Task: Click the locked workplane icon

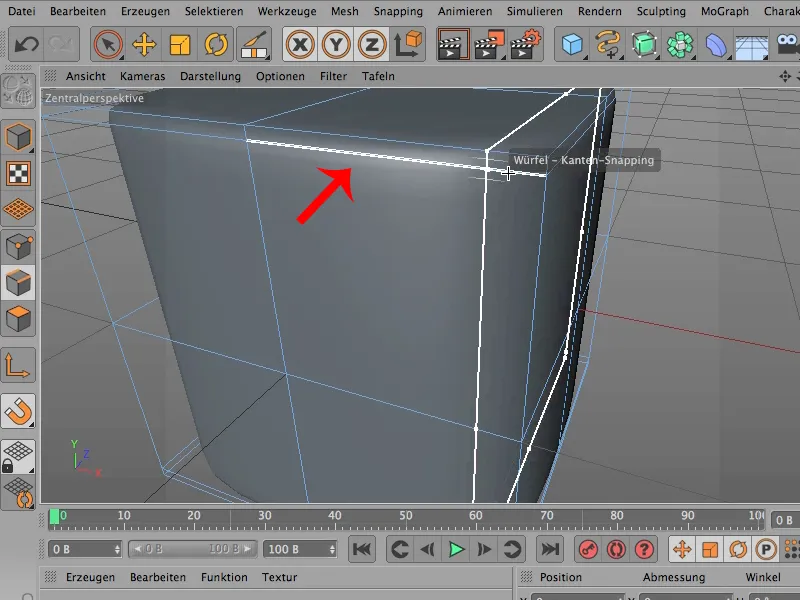Action: (x=18, y=457)
